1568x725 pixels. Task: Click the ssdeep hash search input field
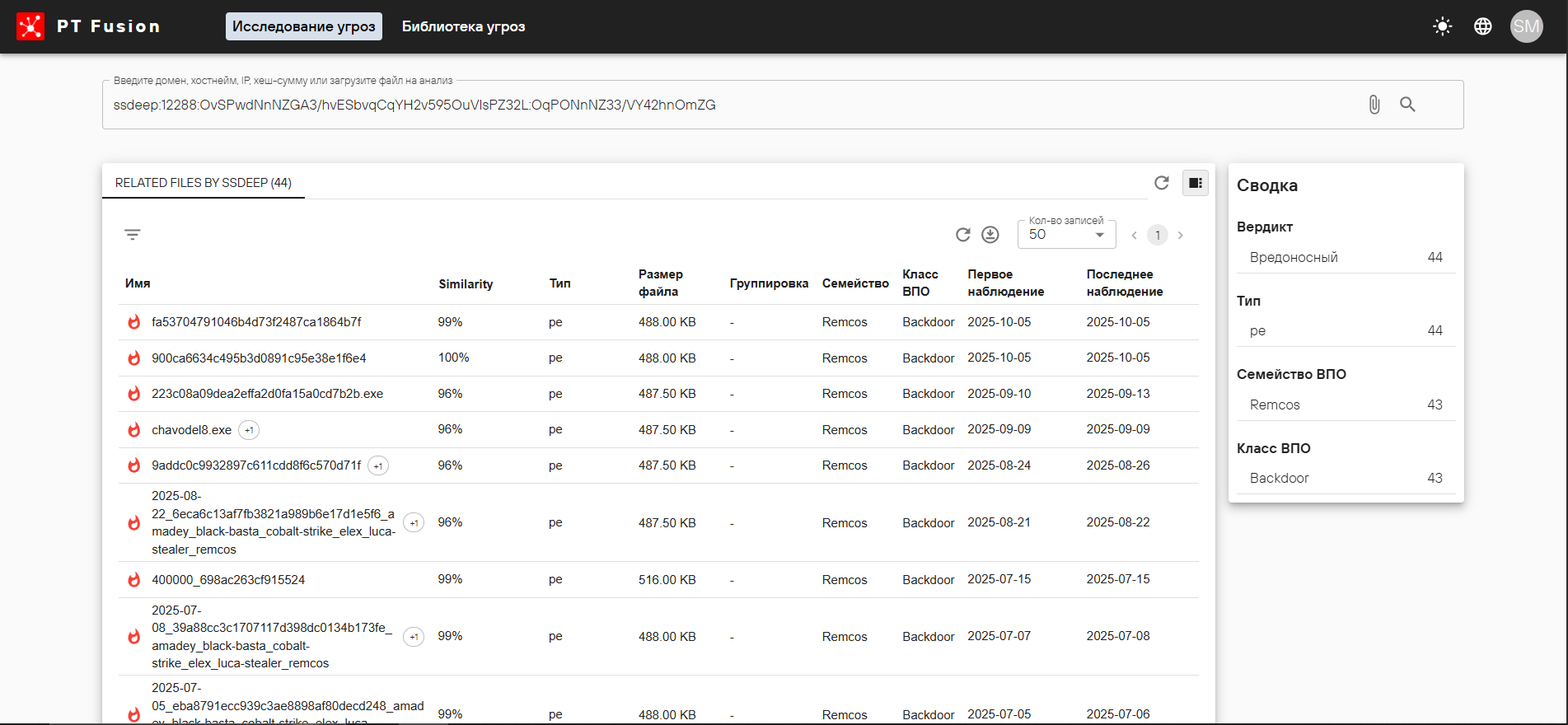(725, 105)
